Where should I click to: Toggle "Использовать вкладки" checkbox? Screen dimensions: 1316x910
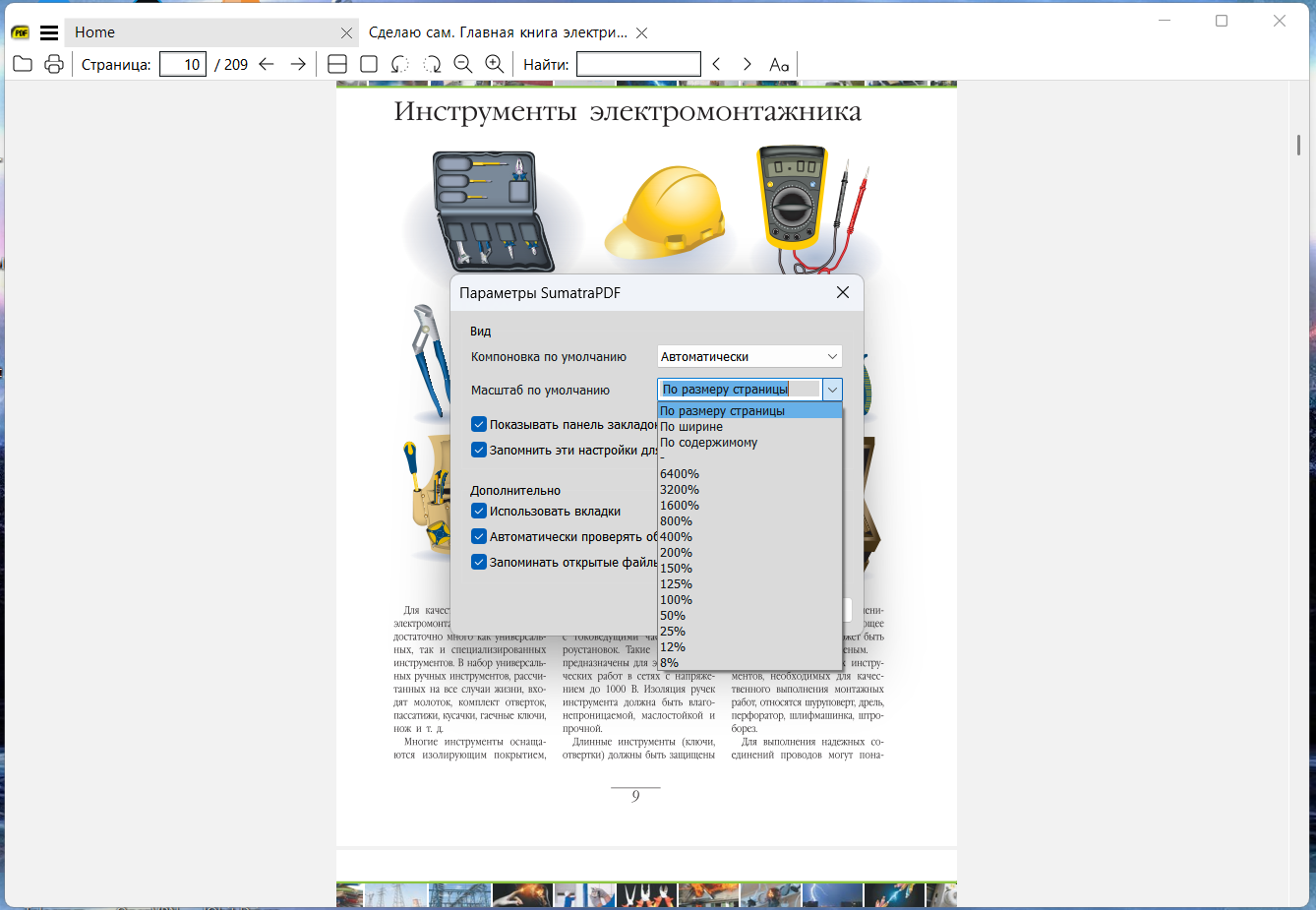click(x=479, y=512)
